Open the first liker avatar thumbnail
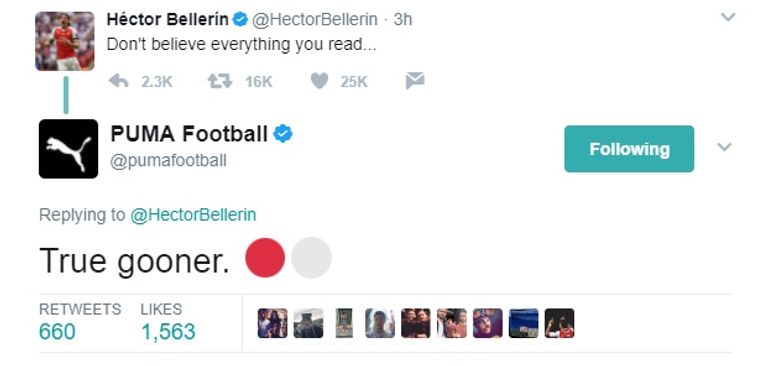768x366 pixels. 272,323
